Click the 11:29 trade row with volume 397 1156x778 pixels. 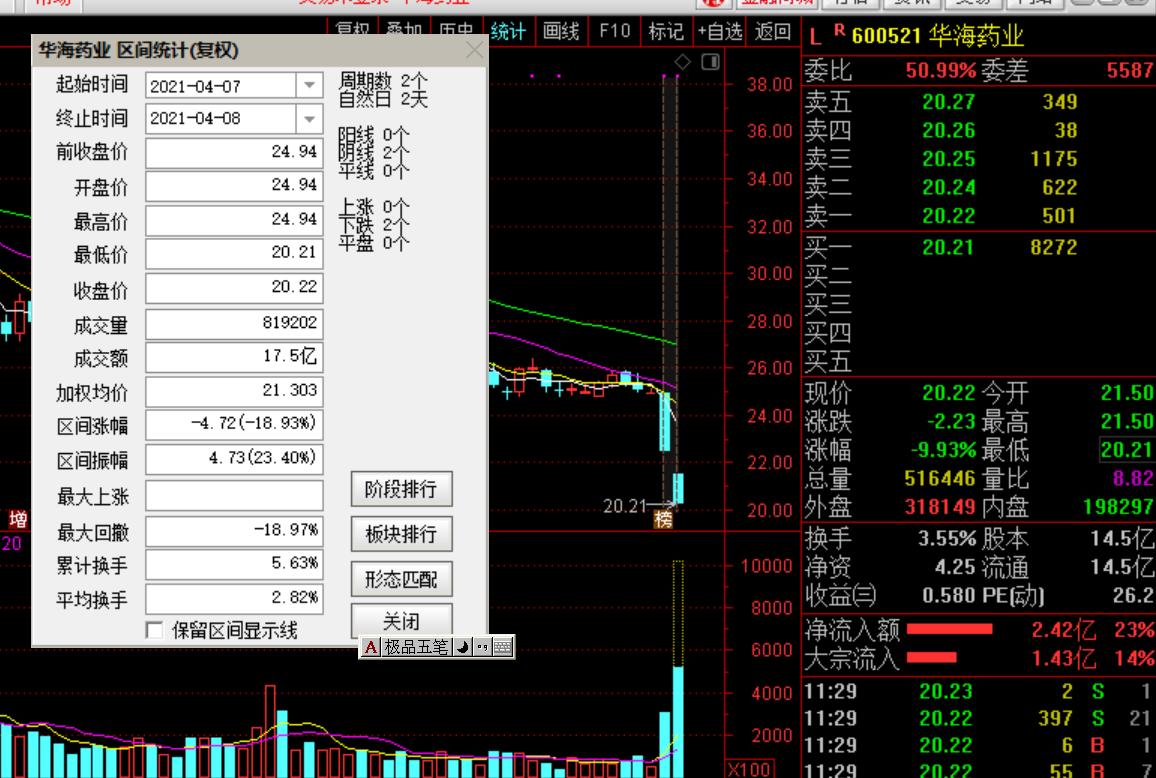(x=978, y=718)
